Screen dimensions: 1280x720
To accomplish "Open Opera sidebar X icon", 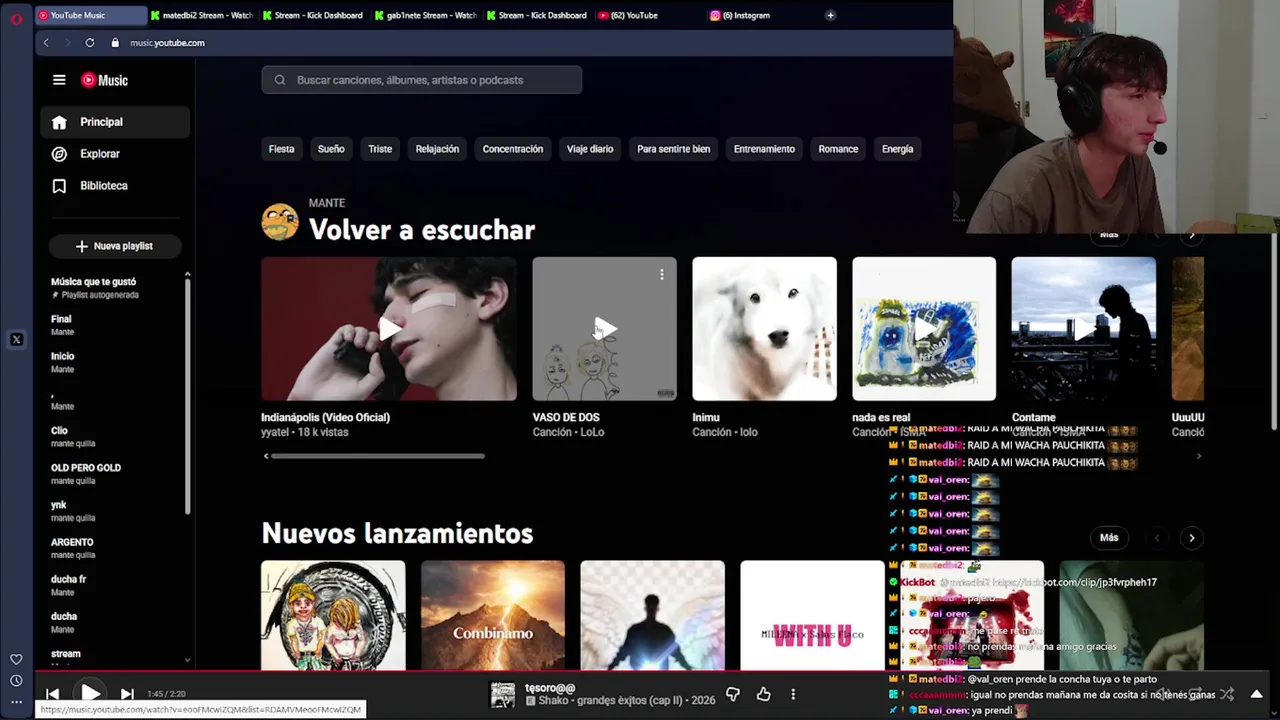I will coord(16,340).
